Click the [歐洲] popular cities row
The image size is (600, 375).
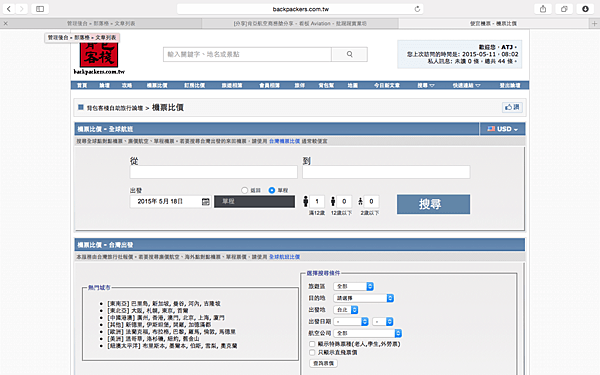171,332
